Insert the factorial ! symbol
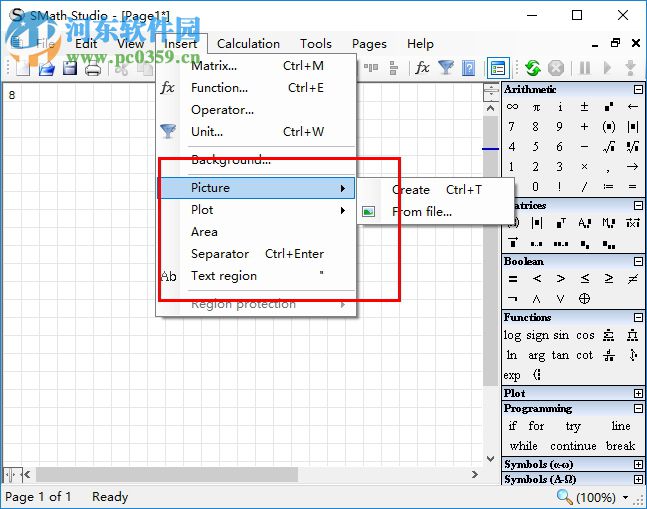 click(x=560, y=186)
